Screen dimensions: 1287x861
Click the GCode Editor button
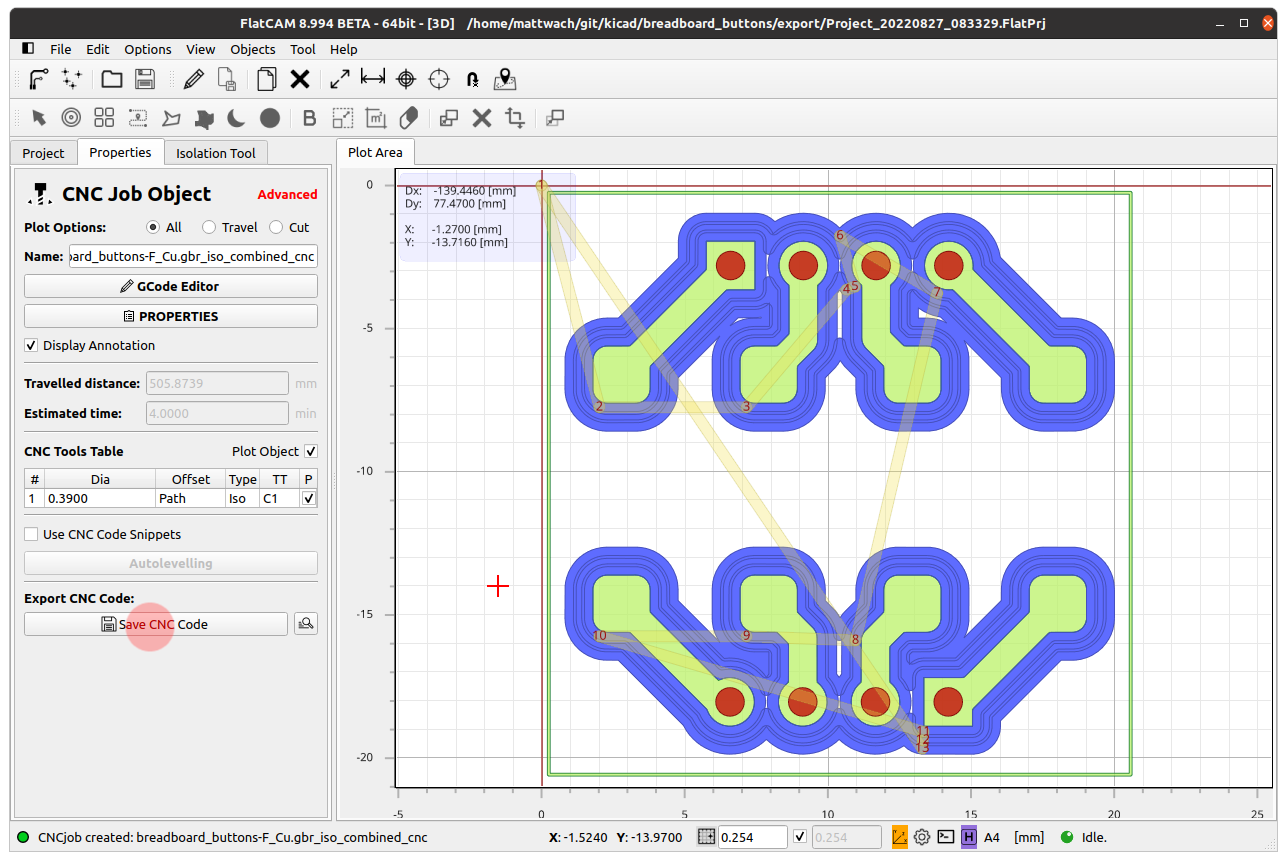point(171,286)
